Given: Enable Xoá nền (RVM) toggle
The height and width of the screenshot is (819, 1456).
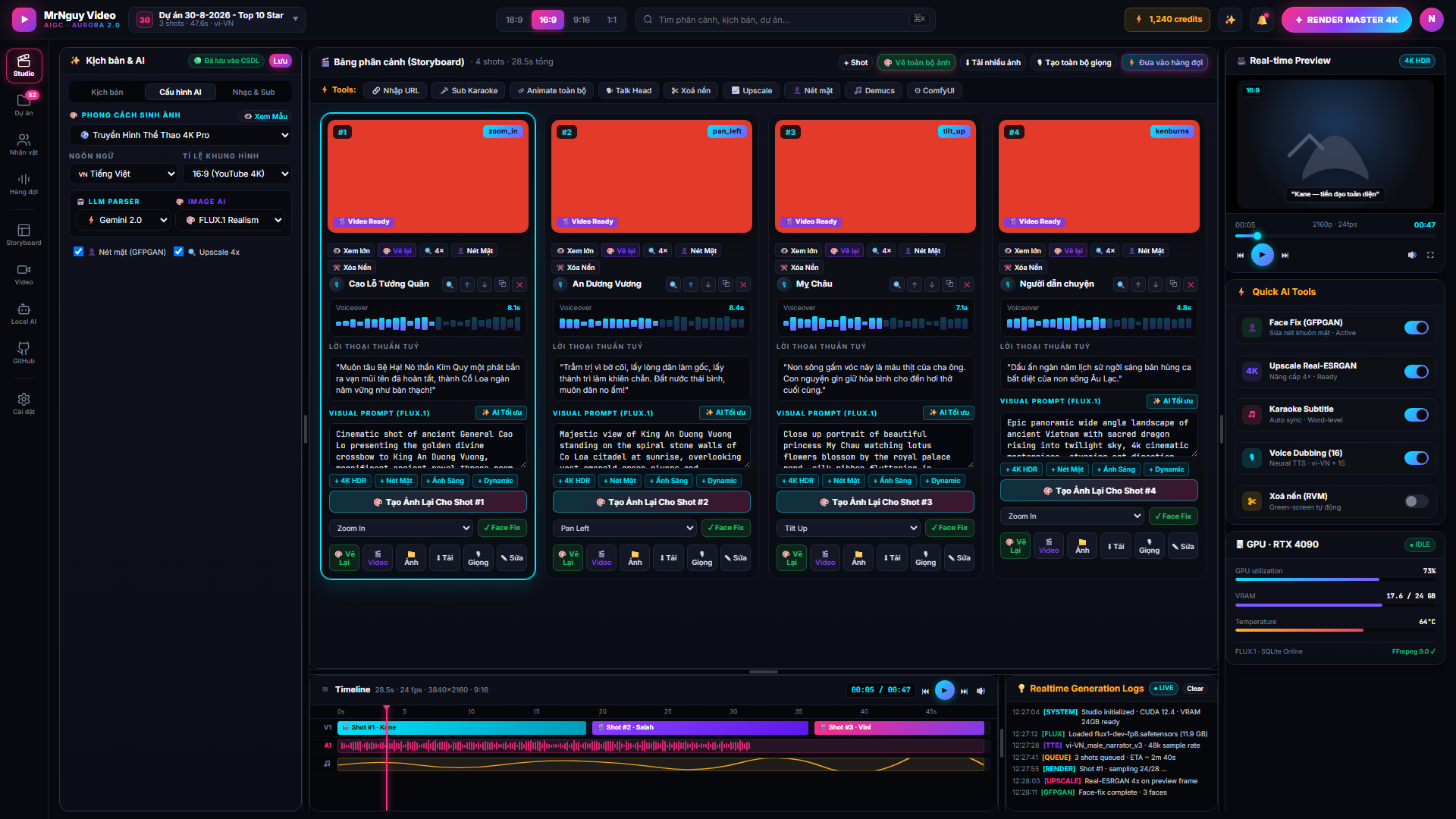Looking at the screenshot, I should pyautogui.click(x=1416, y=501).
